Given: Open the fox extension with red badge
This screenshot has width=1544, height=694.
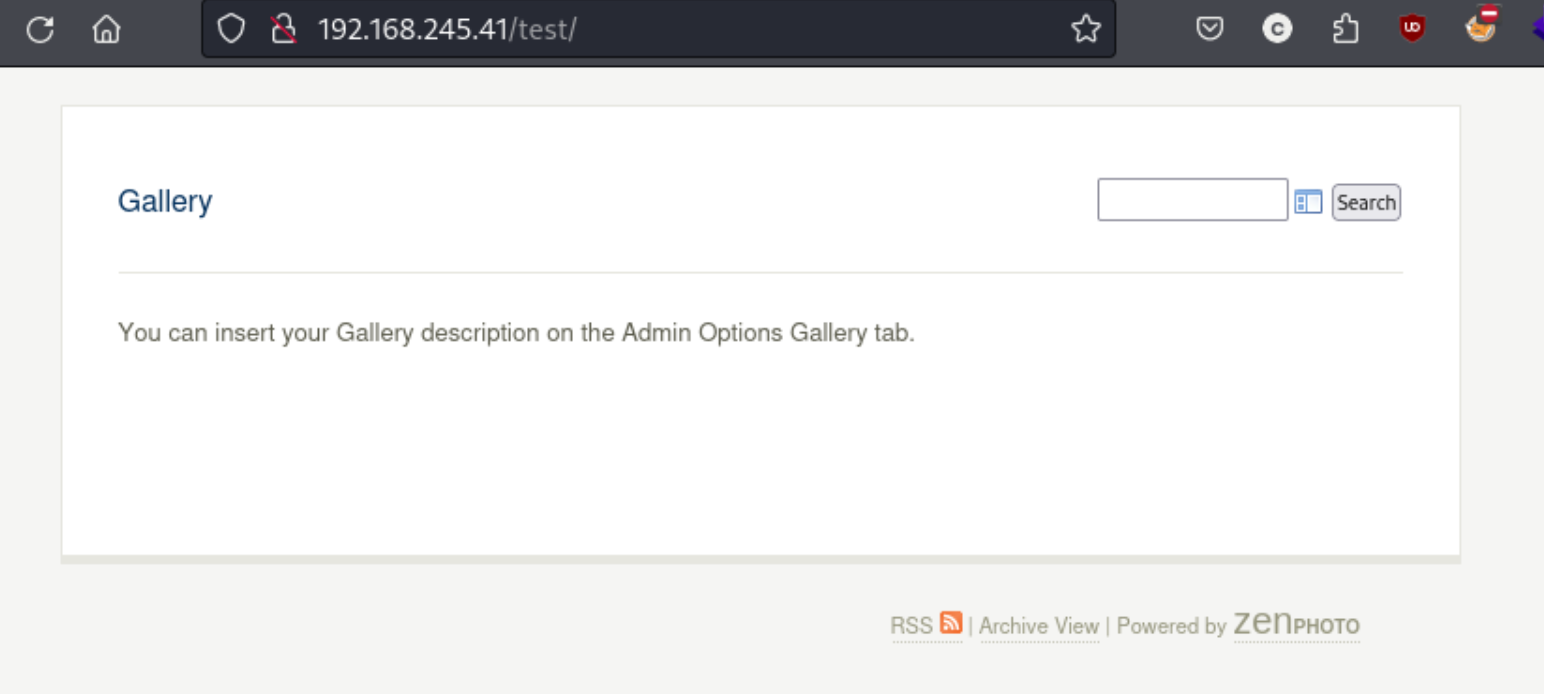Looking at the screenshot, I should pos(1481,27).
